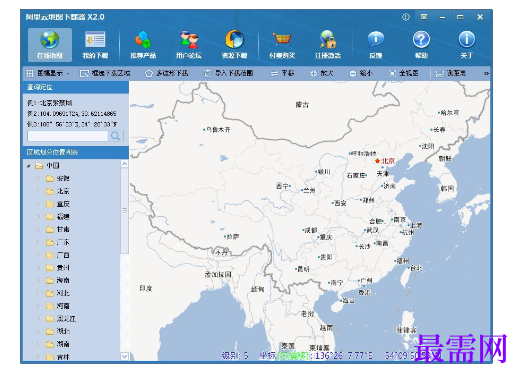Click the 放大 zoom-in toolbar button

tap(322, 73)
